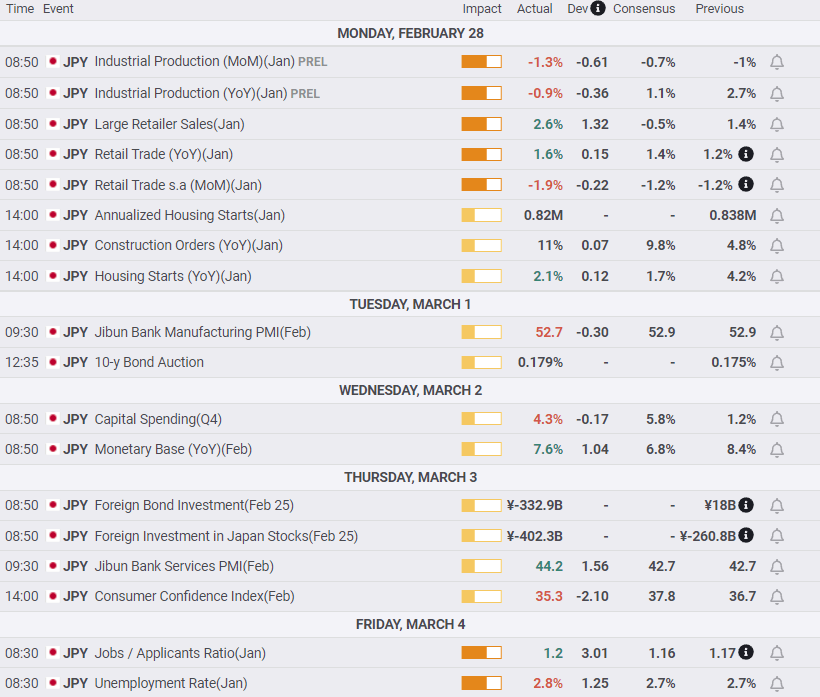Toggle notification bell for Capital Spending(Q4)
Viewport: 820px width, 697px height.
coord(777,419)
